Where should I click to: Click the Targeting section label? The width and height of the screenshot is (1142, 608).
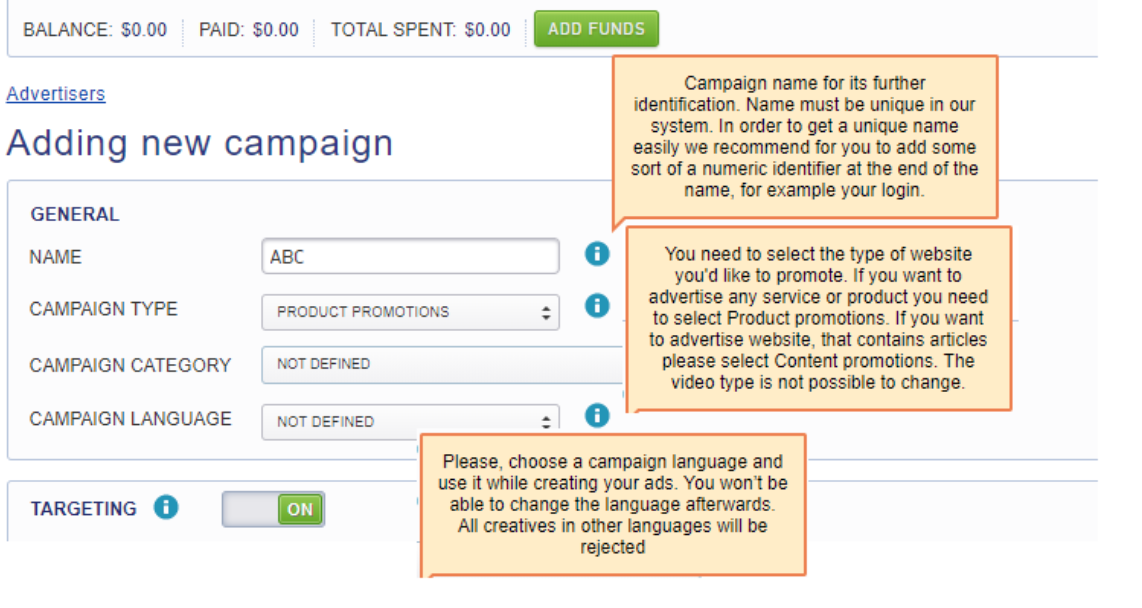click(83, 509)
